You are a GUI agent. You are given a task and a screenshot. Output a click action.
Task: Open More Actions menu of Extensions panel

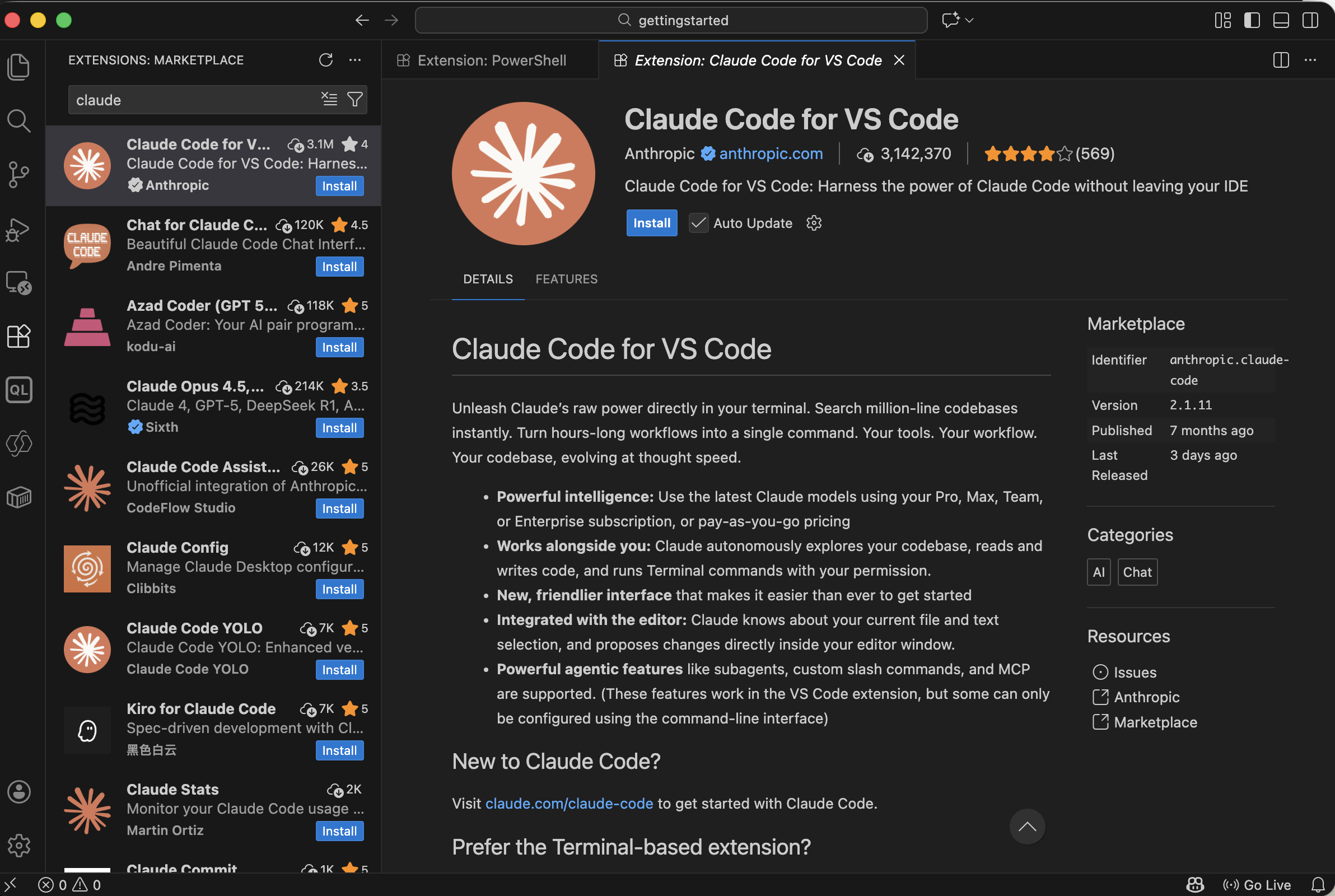tap(354, 59)
